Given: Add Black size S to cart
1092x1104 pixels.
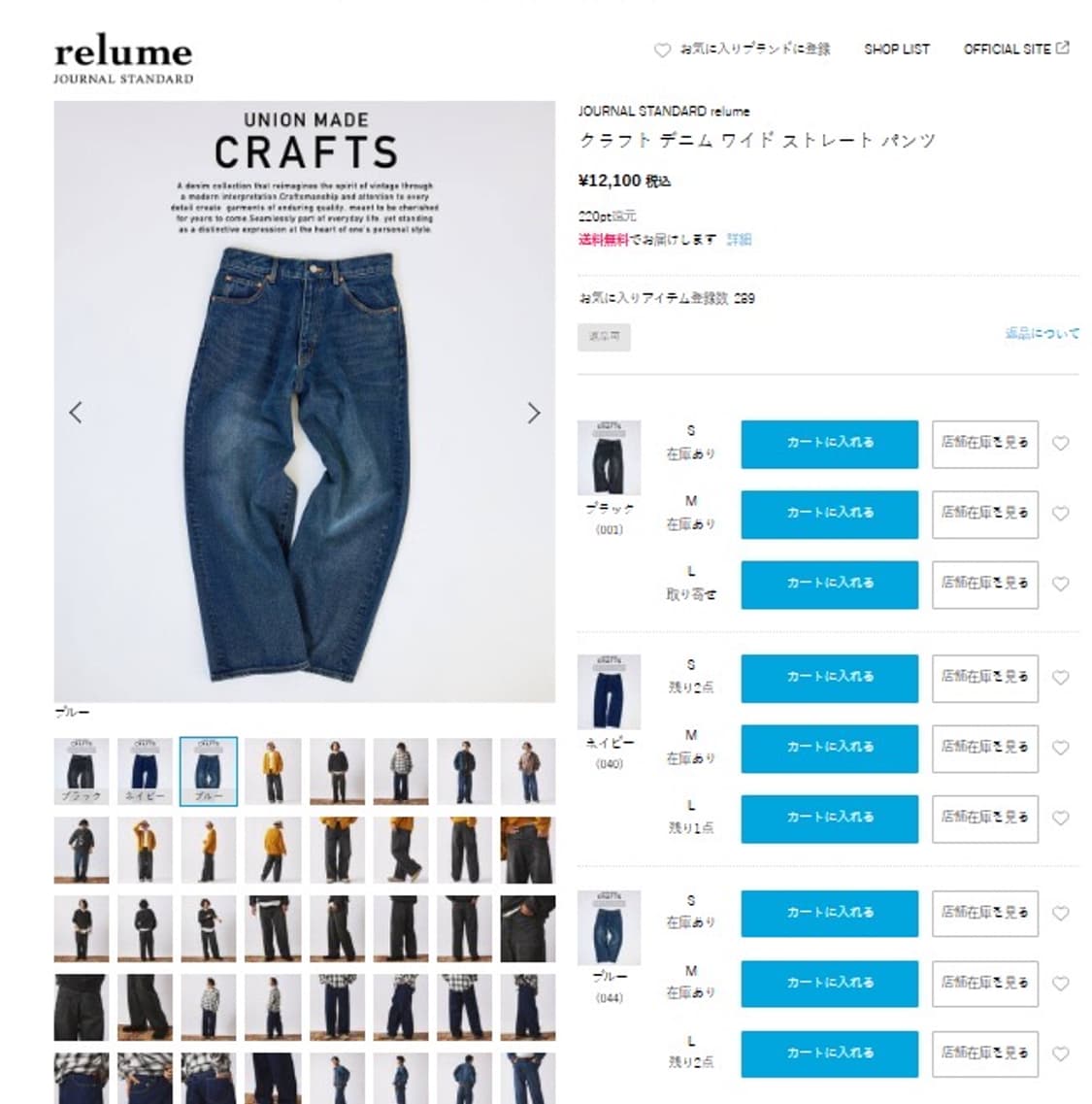Looking at the screenshot, I should 829,445.
